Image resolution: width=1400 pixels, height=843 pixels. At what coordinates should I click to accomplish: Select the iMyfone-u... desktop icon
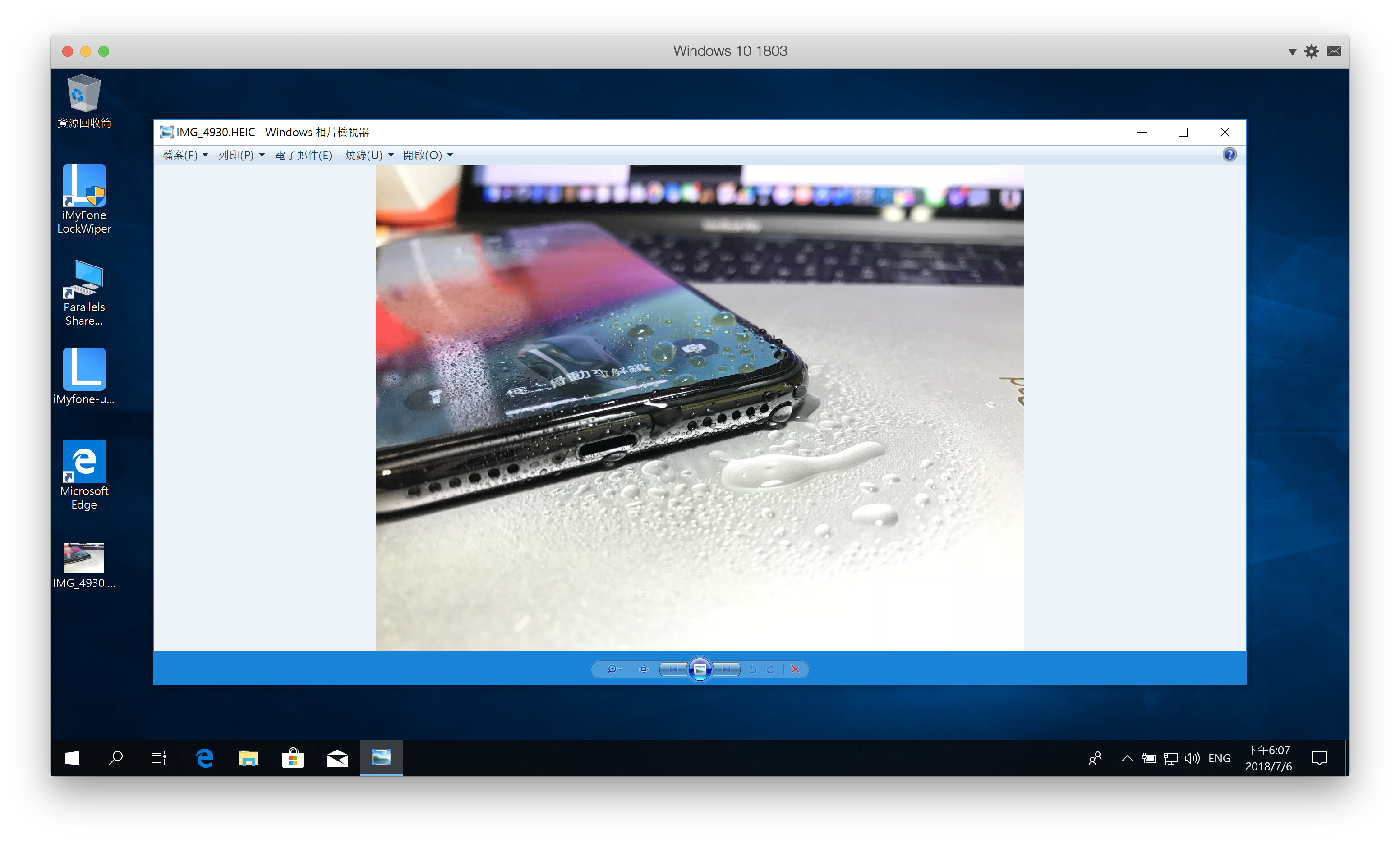tap(84, 376)
